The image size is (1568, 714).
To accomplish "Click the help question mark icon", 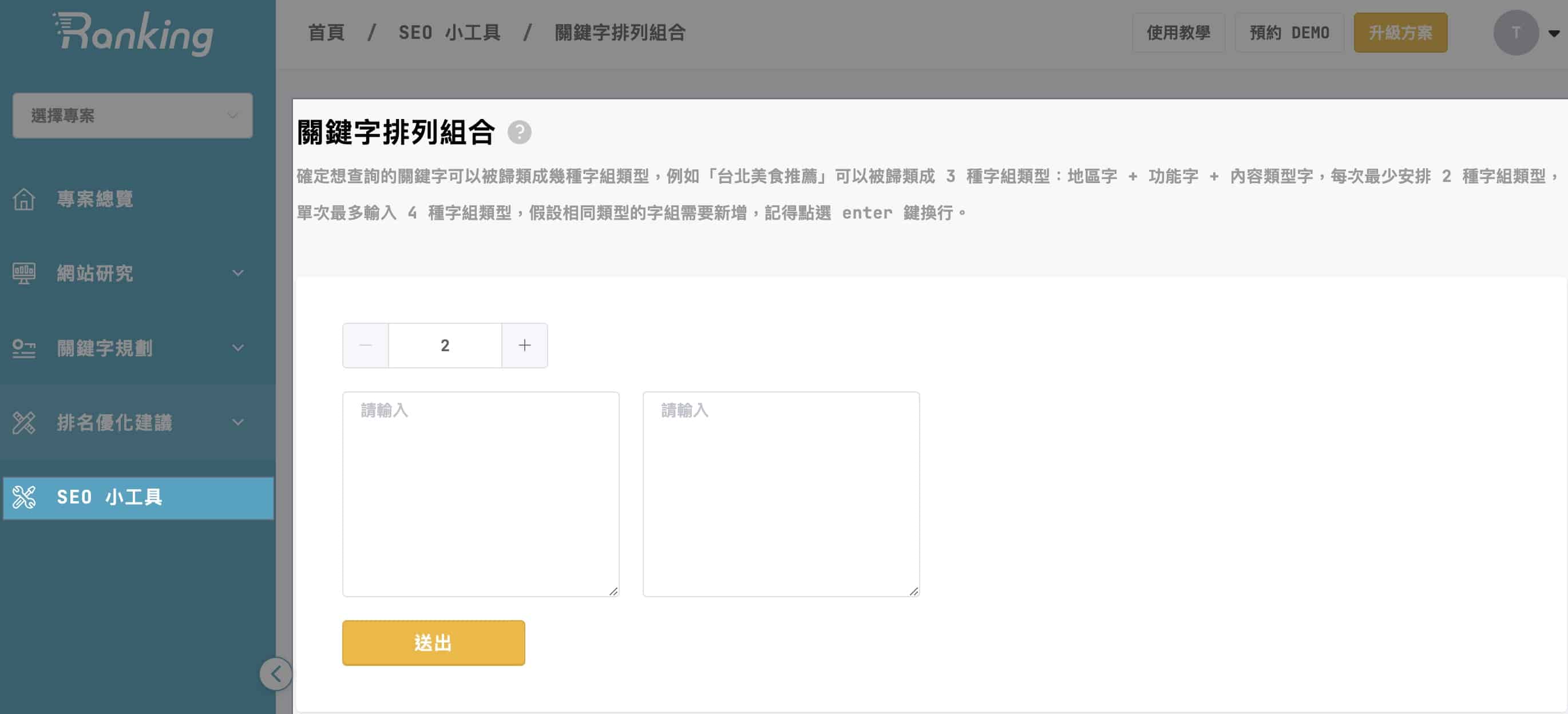I will click(519, 132).
